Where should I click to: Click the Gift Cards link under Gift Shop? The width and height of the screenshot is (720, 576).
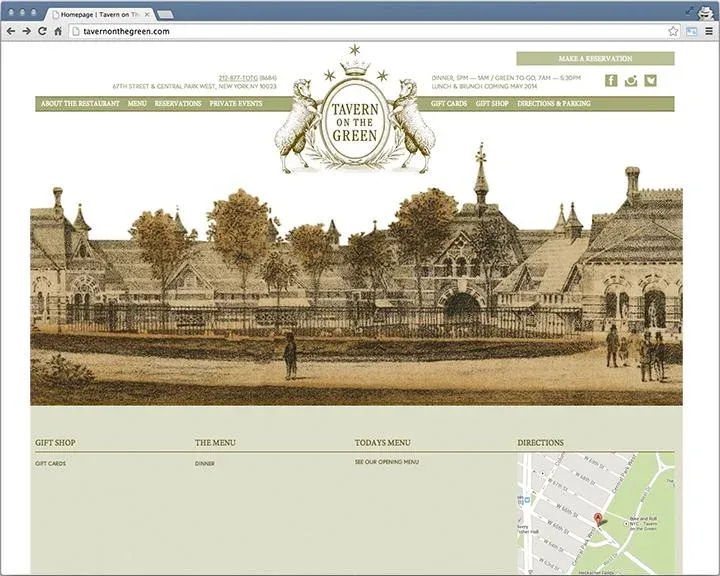pyautogui.click(x=51, y=464)
